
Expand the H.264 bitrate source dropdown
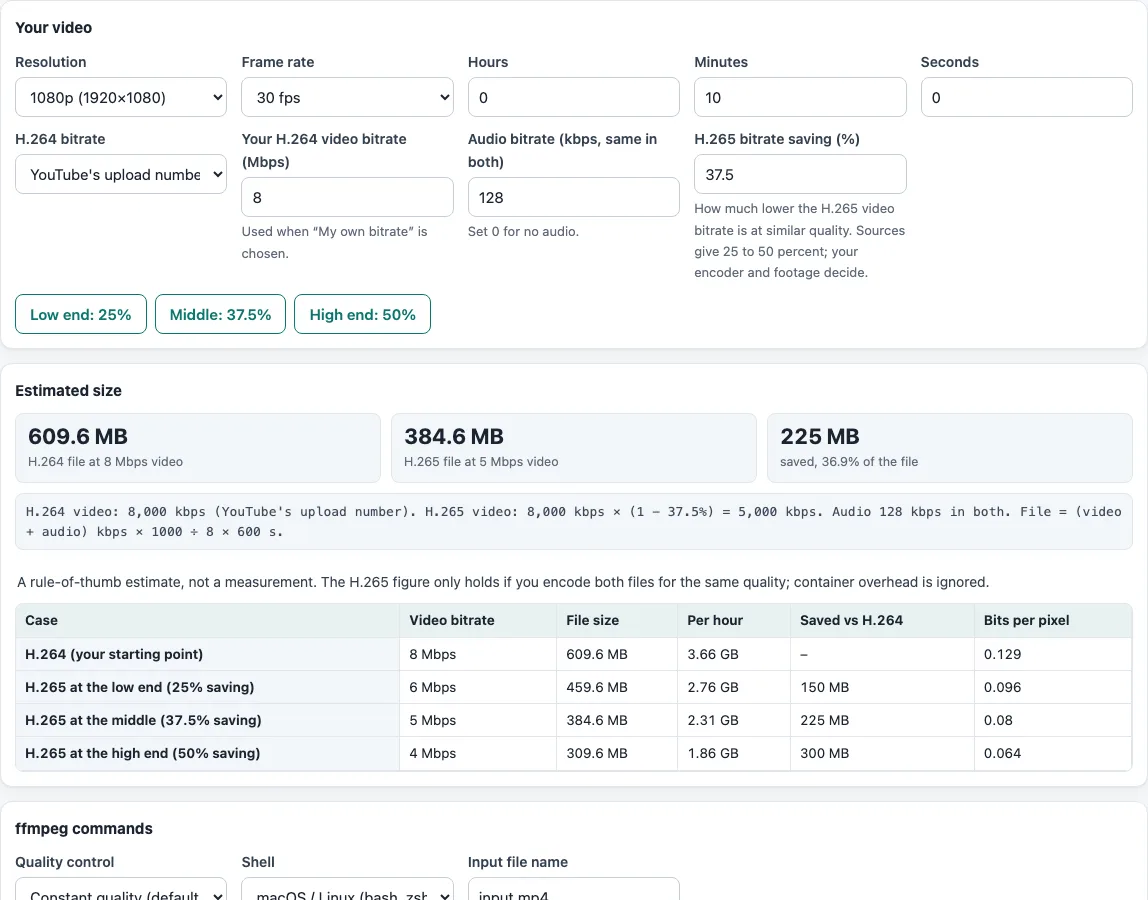[121, 174]
